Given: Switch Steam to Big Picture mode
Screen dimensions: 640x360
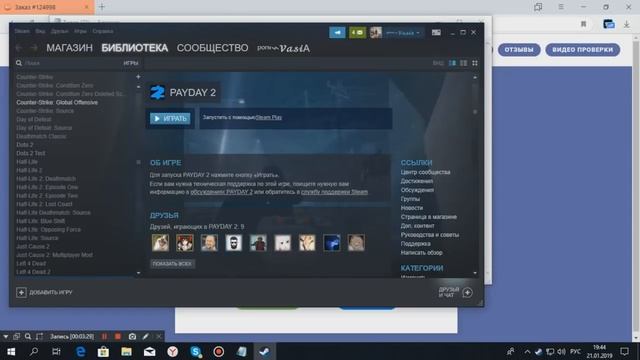Looking at the screenshot, I should [x=436, y=32].
